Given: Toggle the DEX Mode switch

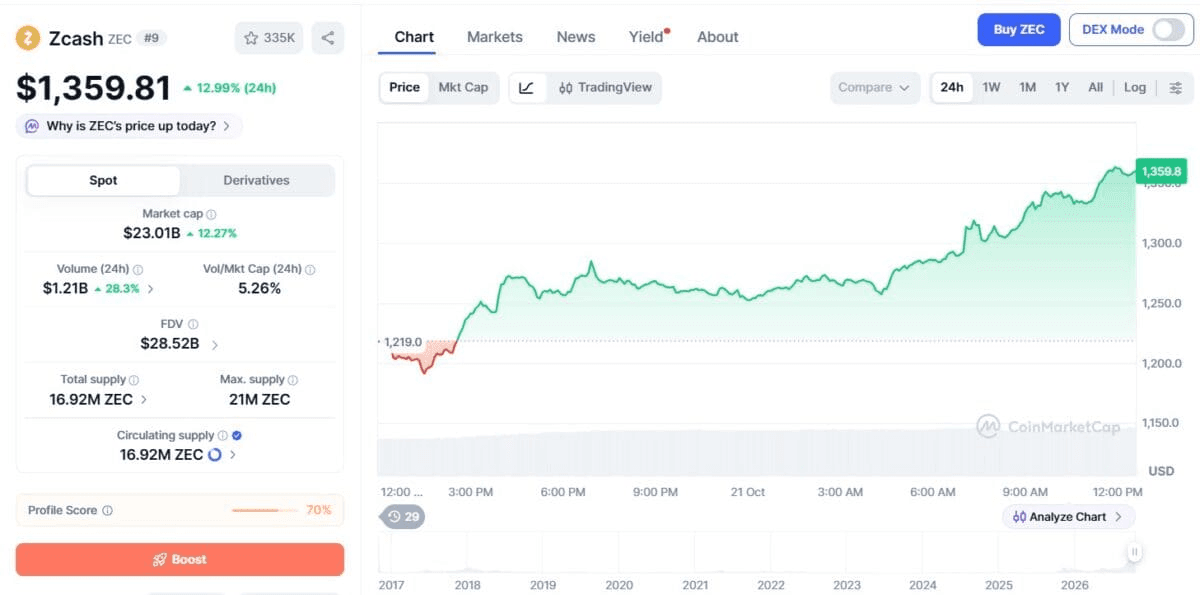Looking at the screenshot, I should click(1167, 30).
